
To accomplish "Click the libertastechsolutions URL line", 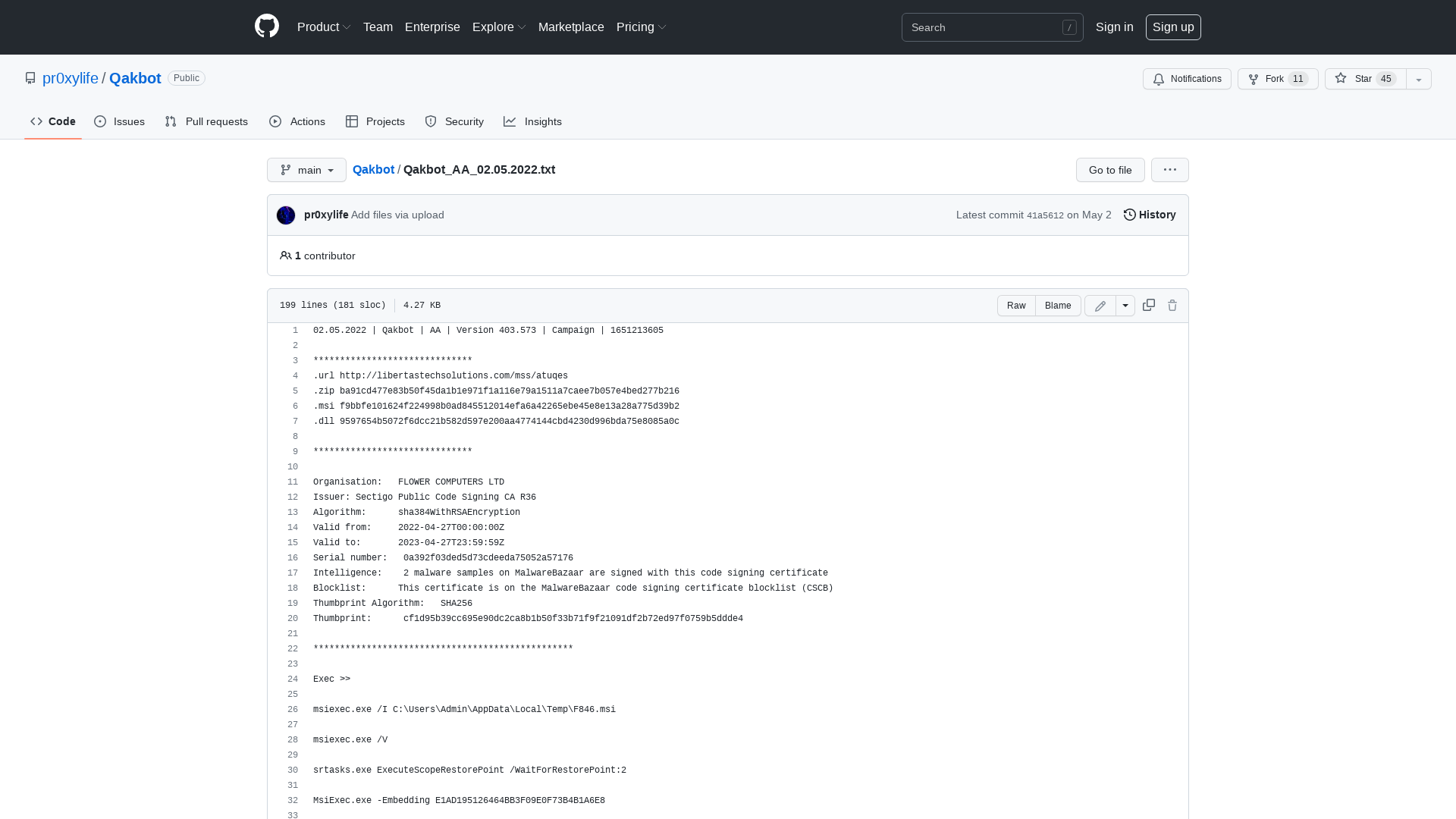I will [441, 376].
